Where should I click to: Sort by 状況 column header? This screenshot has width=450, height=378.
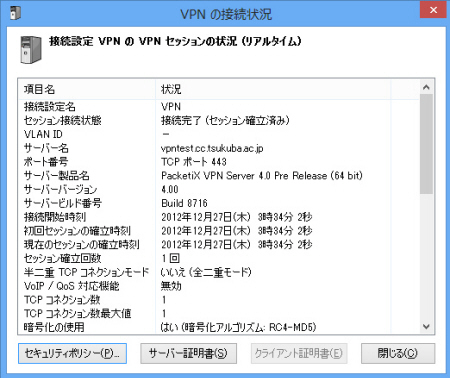pos(273,89)
